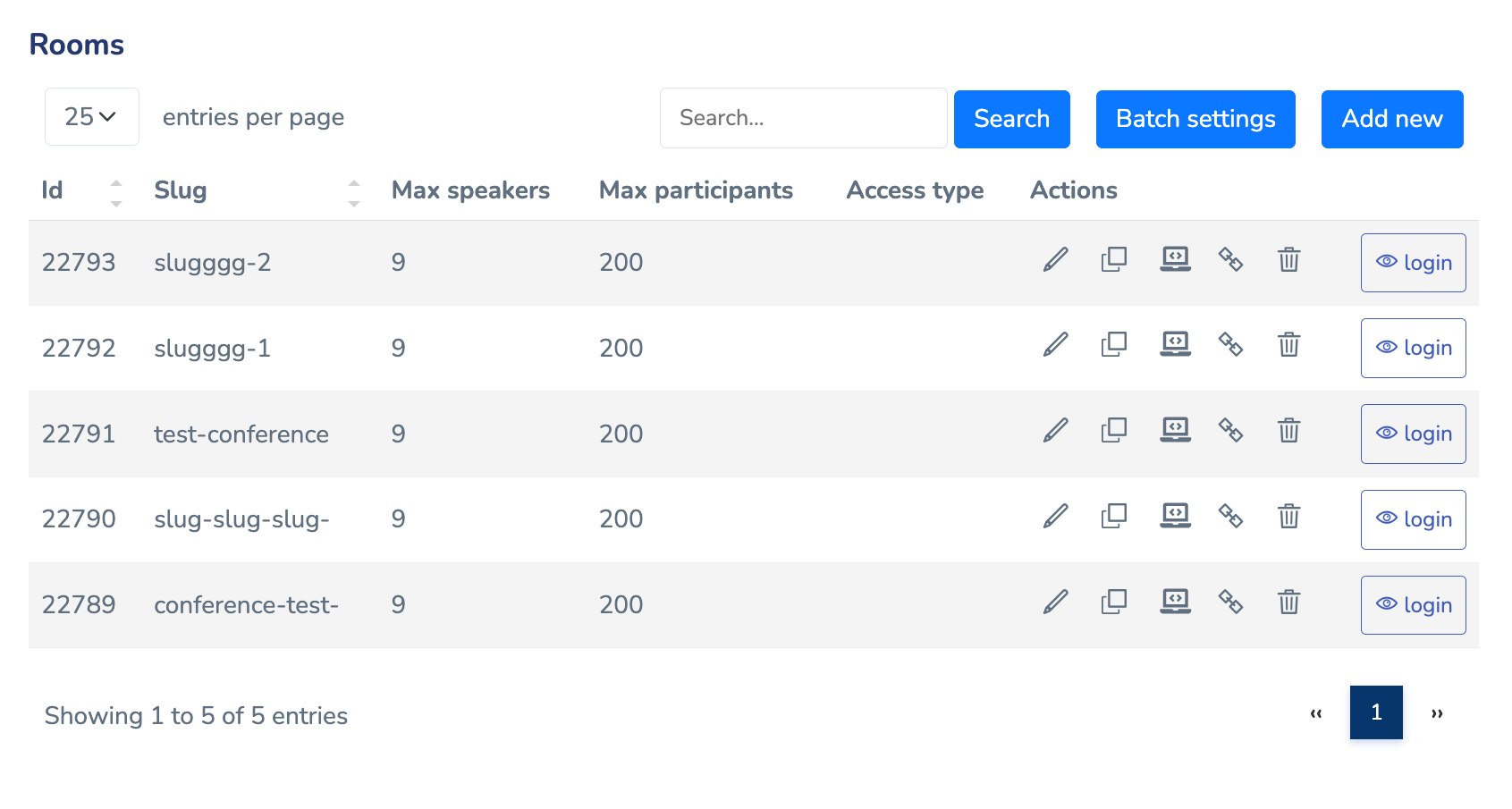
Task: Click the Max speakers column header
Action: point(470,190)
